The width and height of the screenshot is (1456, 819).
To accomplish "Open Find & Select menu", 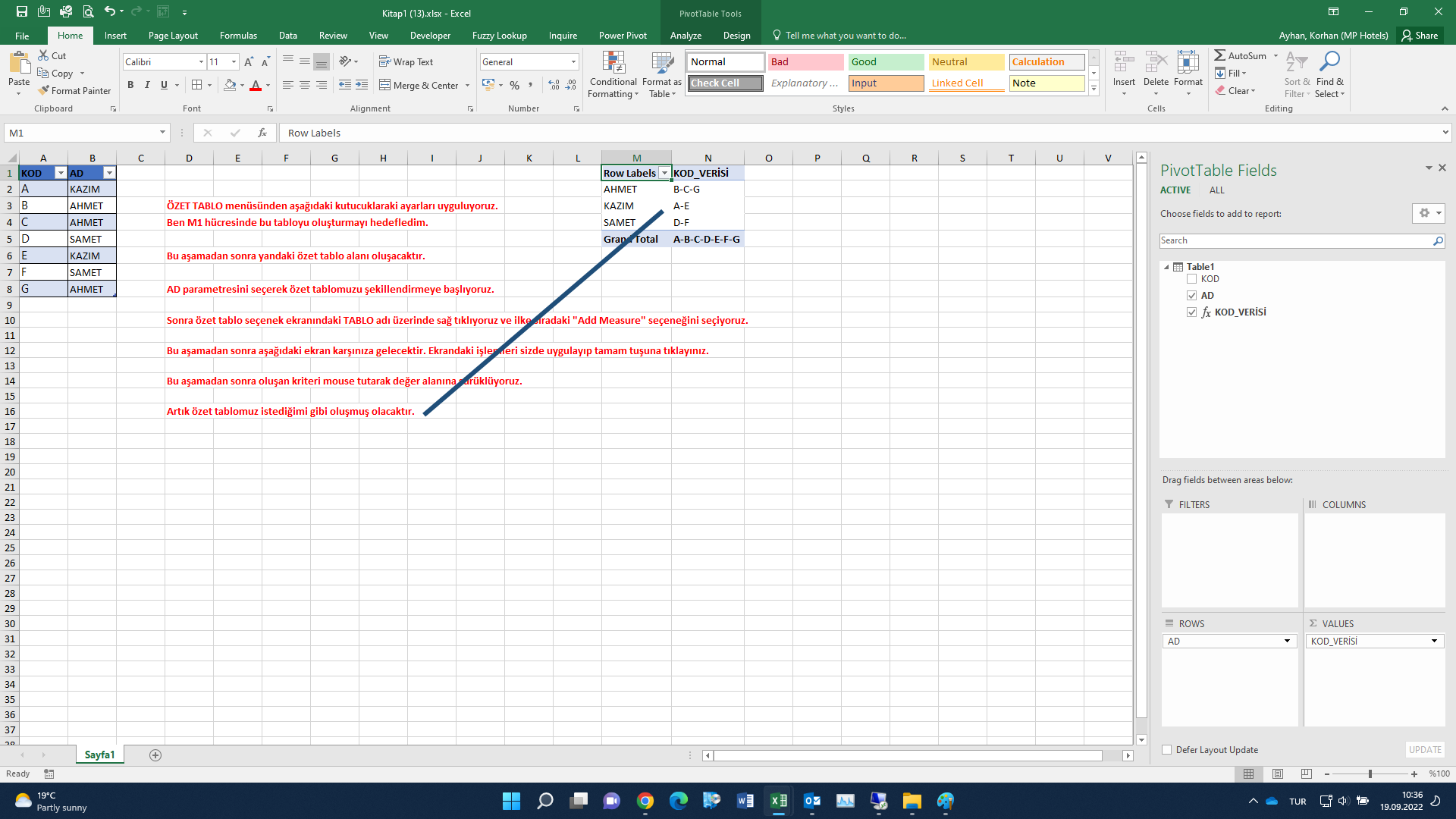I will coord(1330,74).
